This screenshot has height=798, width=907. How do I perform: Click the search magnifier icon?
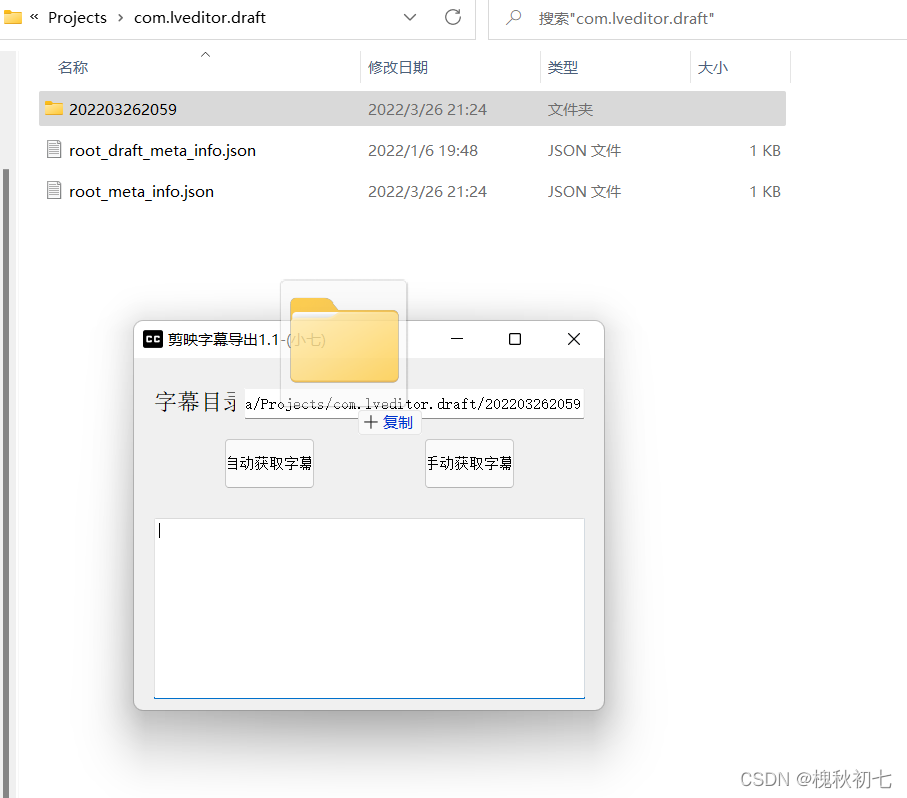[x=513, y=18]
